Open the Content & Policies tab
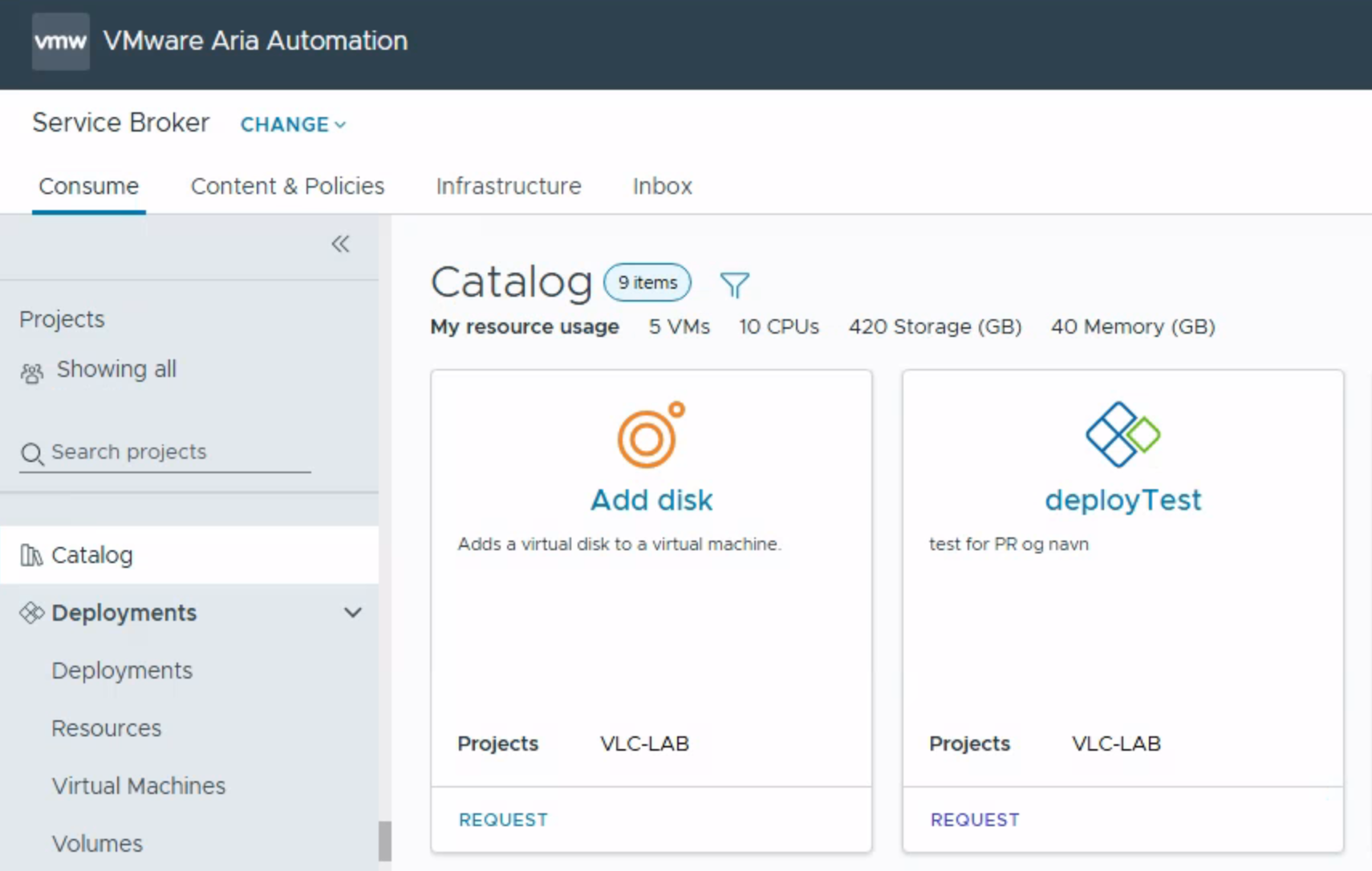1372x871 pixels. [x=287, y=186]
